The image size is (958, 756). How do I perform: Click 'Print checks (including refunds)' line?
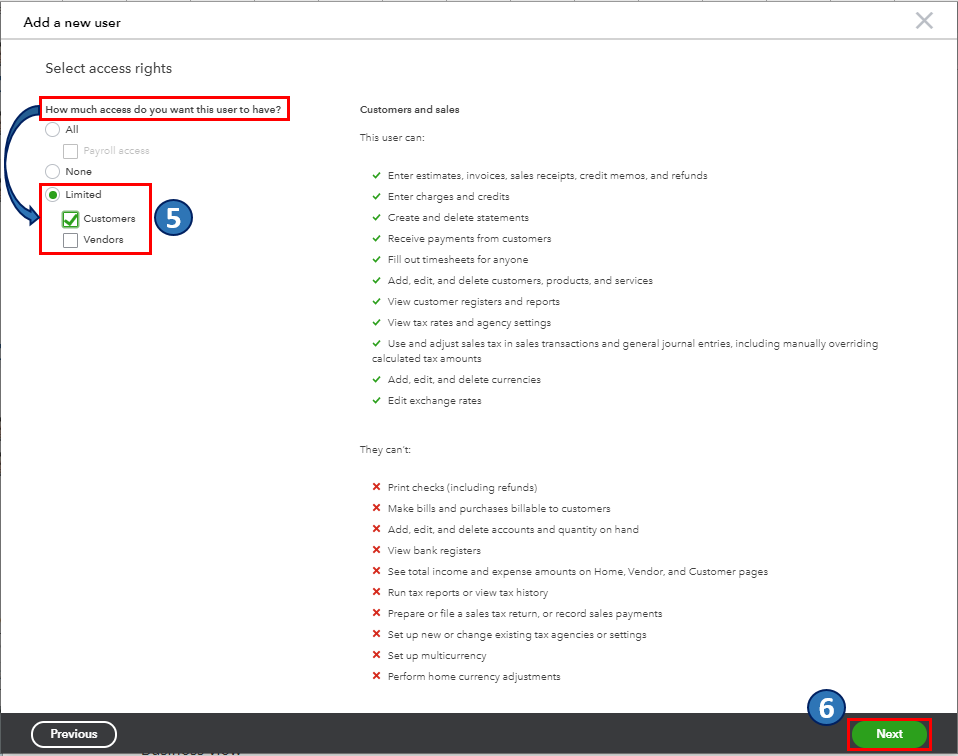[463, 488]
